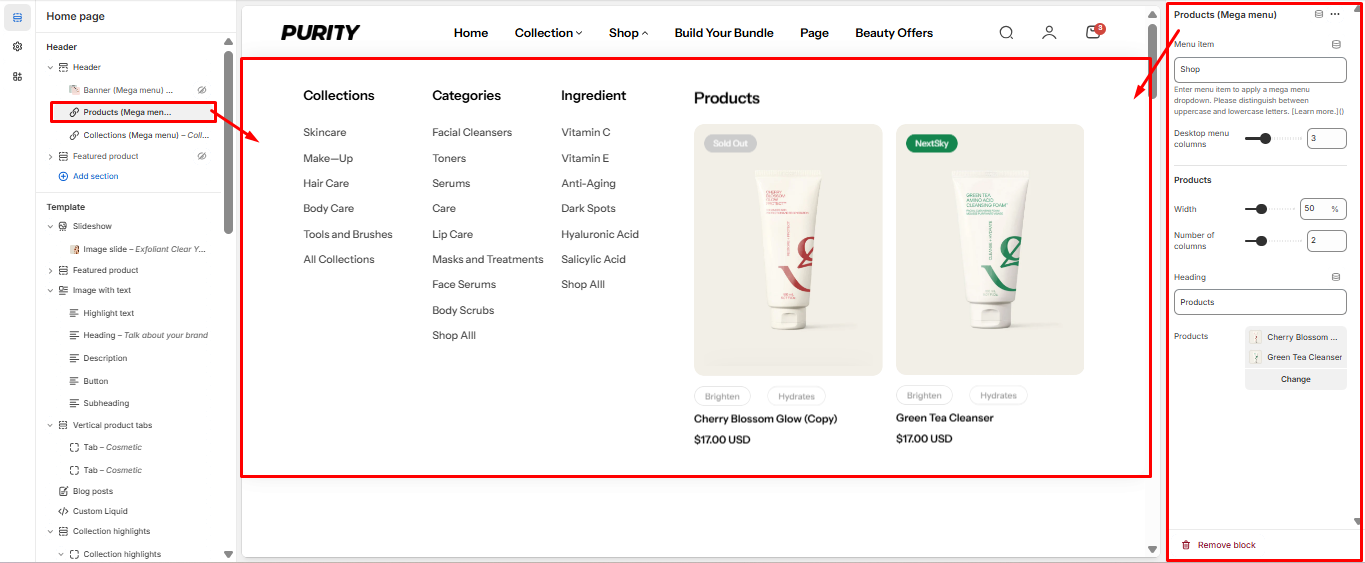Click Build Your Bundle in navigation
Screen dimensions: 1365x563
point(724,33)
